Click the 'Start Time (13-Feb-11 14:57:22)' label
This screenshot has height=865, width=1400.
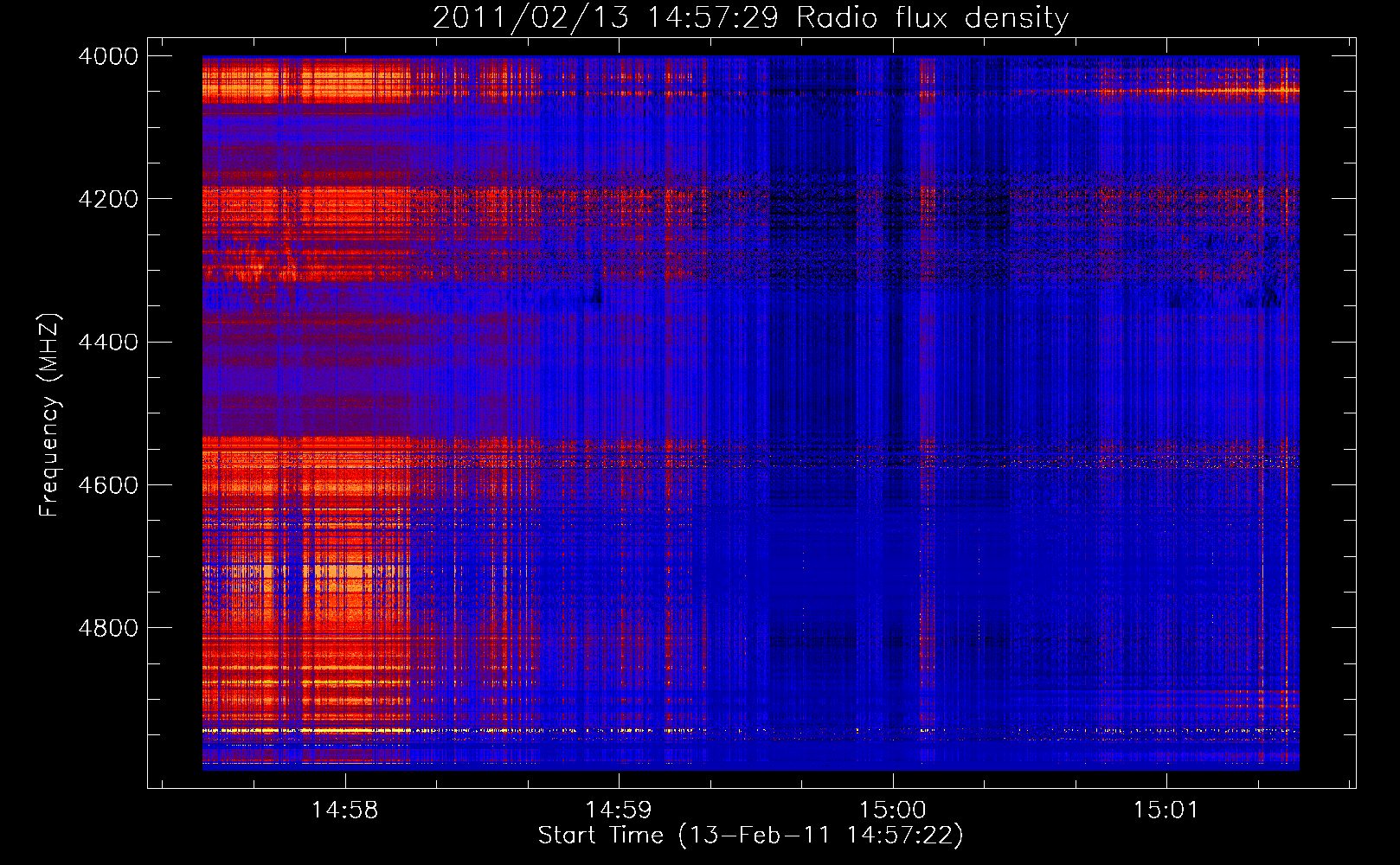pyautogui.click(x=750, y=836)
